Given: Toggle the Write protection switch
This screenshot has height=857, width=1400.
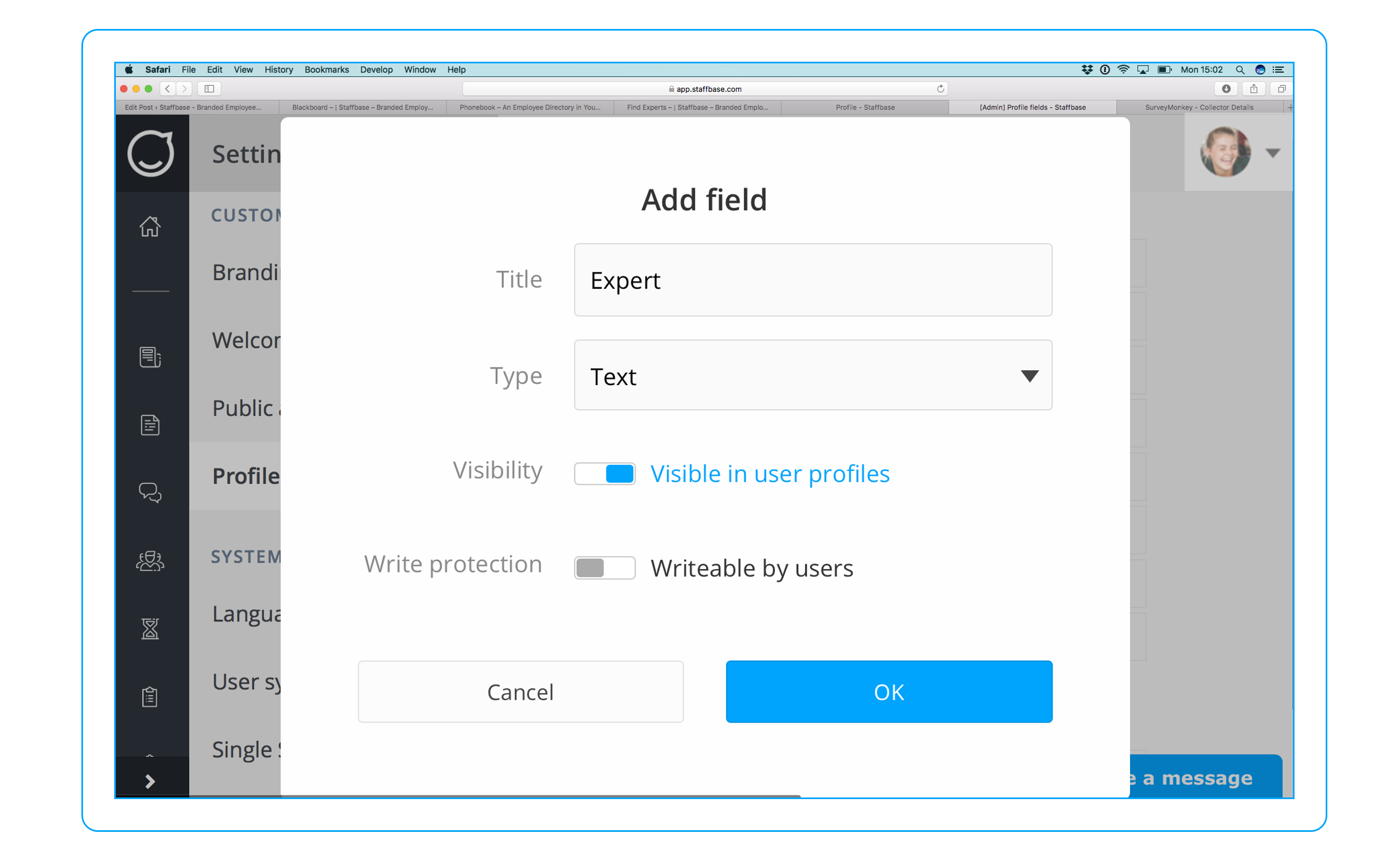Looking at the screenshot, I should click(604, 568).
